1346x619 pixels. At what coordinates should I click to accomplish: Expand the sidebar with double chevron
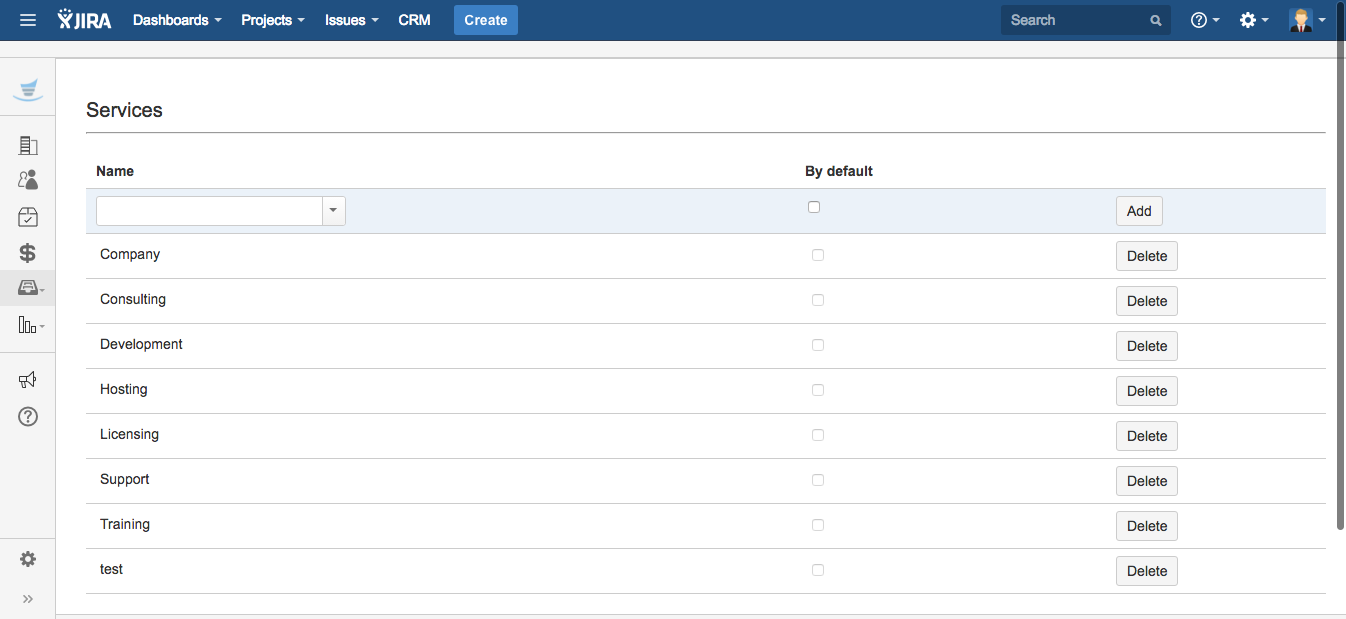coord(28,598)
